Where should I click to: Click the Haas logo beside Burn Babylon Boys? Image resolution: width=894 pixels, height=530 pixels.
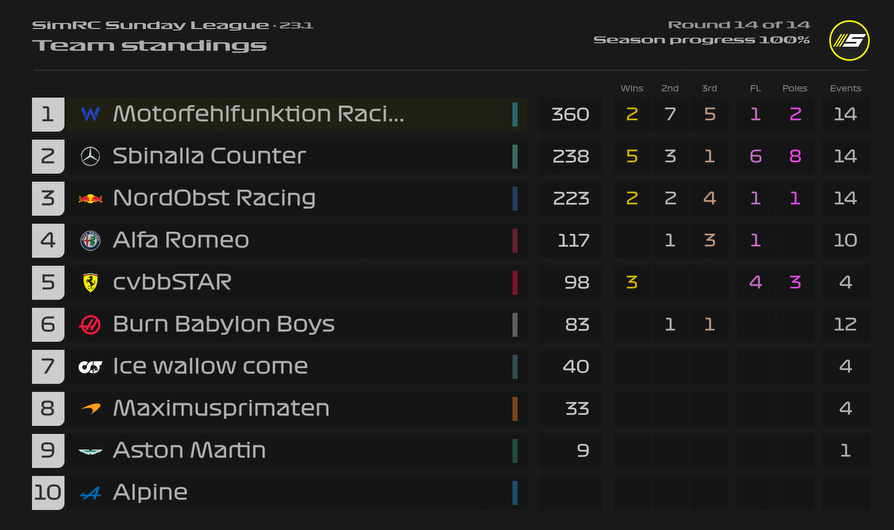(x=90, y=324)
